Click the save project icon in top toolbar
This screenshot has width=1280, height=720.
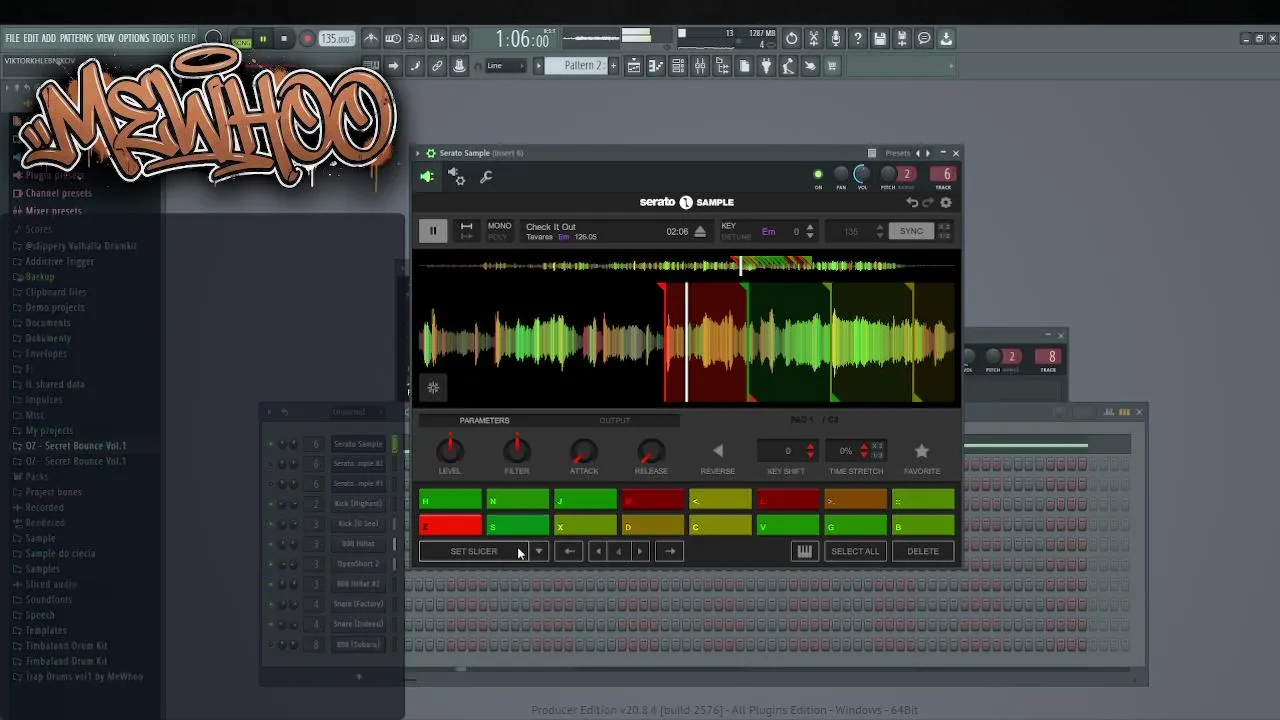880,39
